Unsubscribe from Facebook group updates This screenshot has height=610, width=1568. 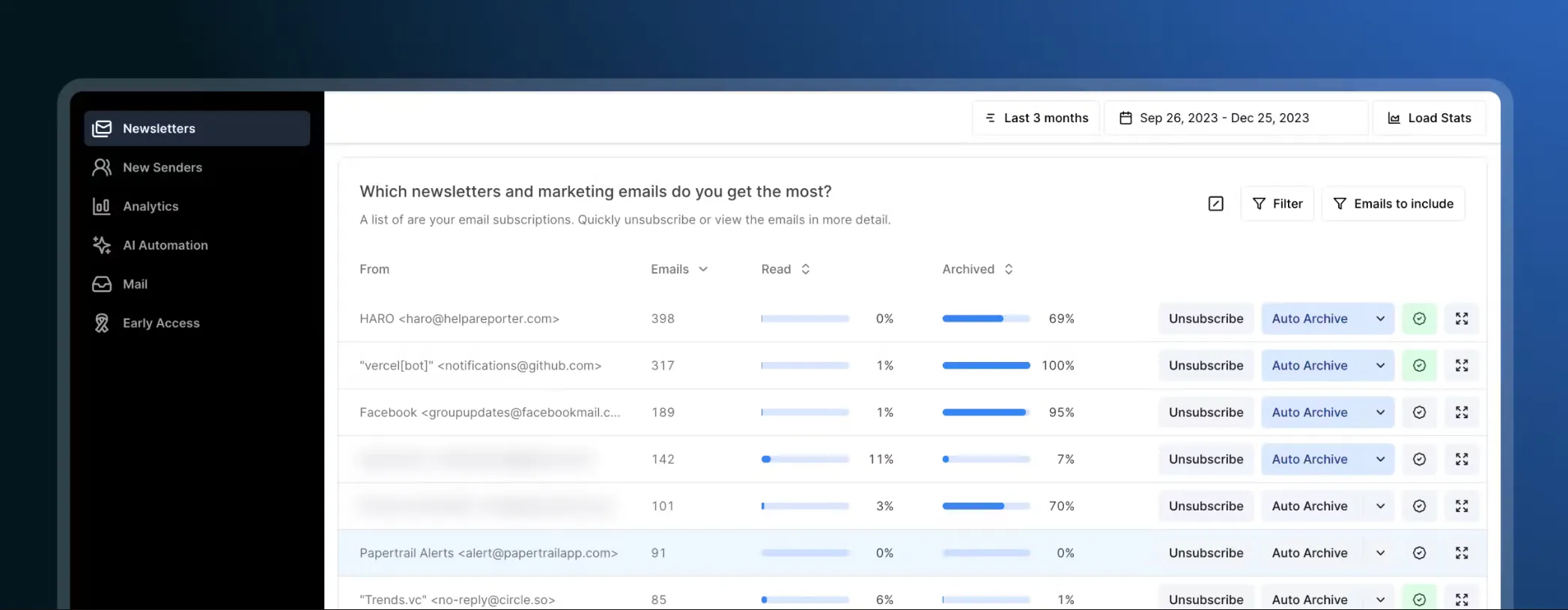tap(1206, 412)
